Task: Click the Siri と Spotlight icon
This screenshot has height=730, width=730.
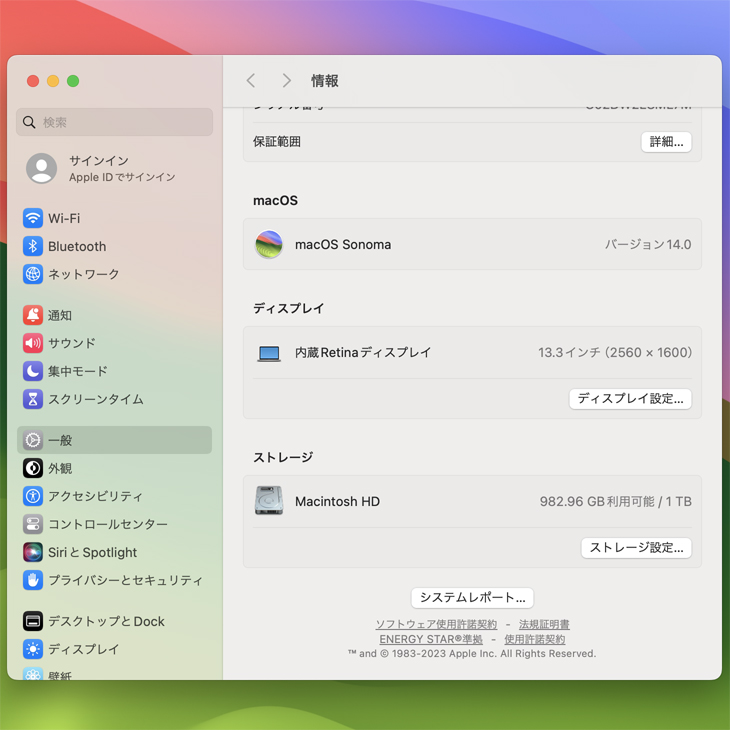Action: tap(33, 552)
